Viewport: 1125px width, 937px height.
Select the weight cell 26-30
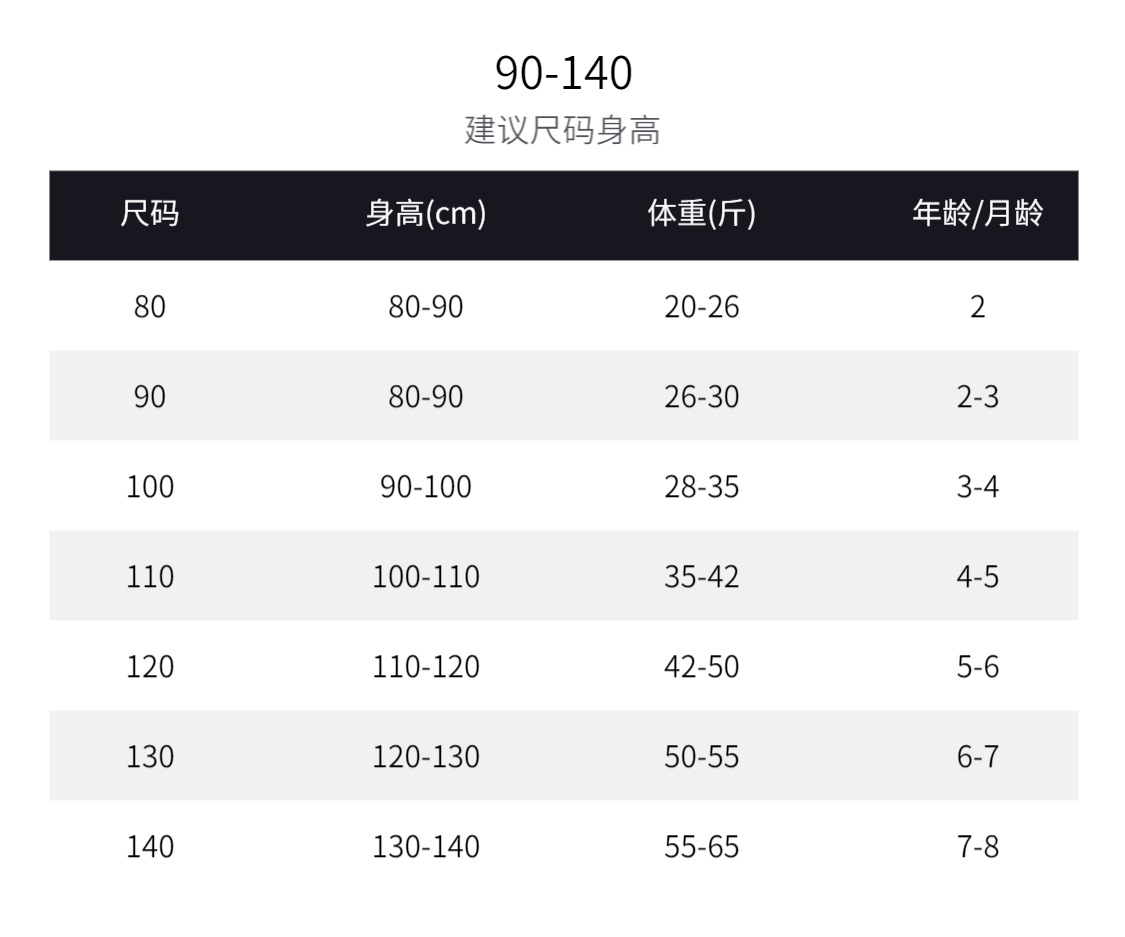[702, 396]
